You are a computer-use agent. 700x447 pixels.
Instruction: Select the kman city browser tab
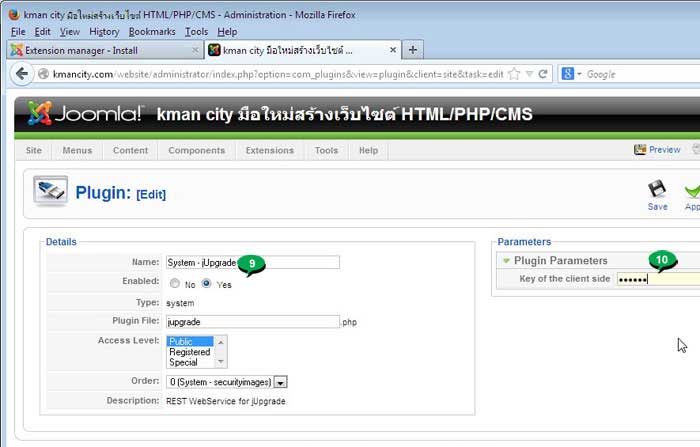(303, 50)
